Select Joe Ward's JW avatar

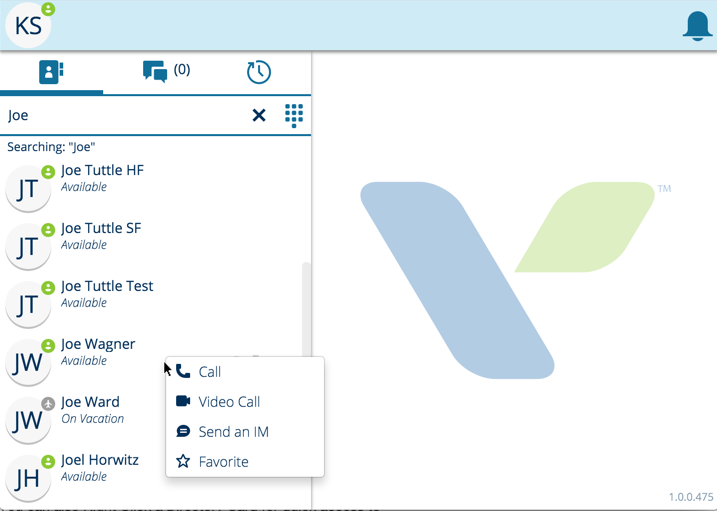(x=28, y=421)
